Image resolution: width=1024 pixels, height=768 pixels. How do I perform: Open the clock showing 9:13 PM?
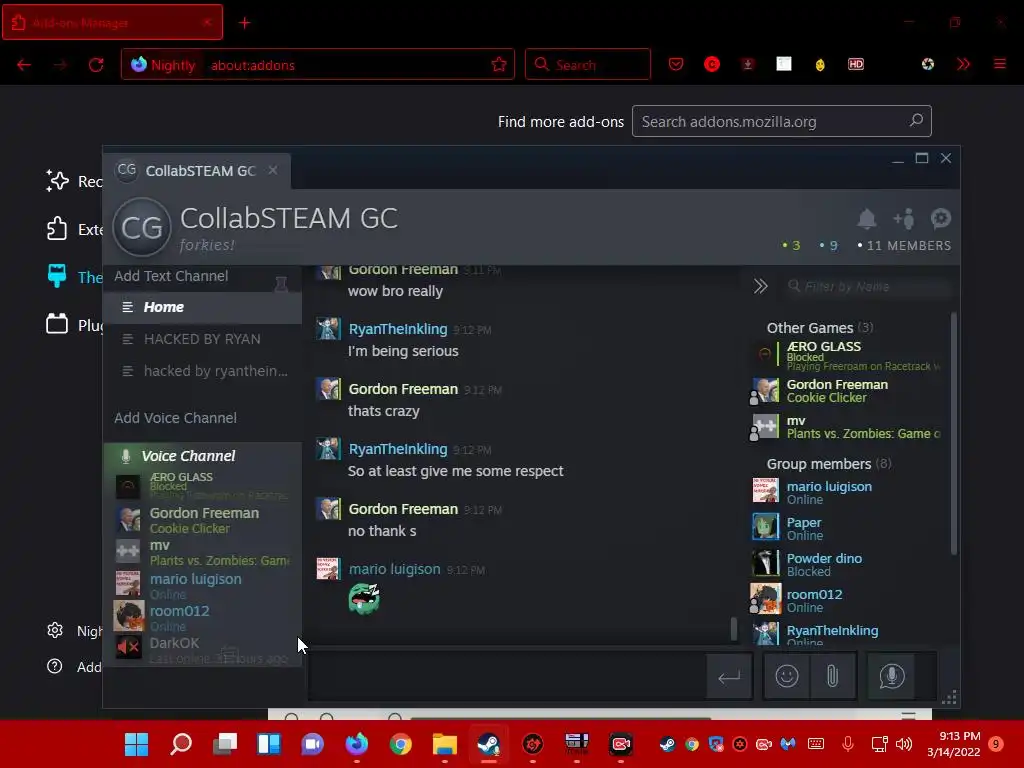coord(953,744)
